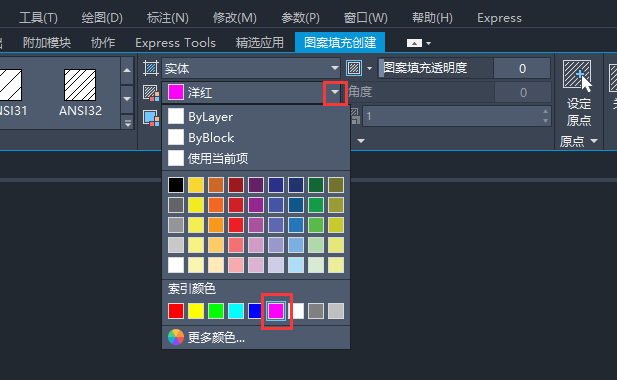The width and height of the screenshot is (617, 380).
Task: Click the hatch transparency icon
Action: pos(354,68)
